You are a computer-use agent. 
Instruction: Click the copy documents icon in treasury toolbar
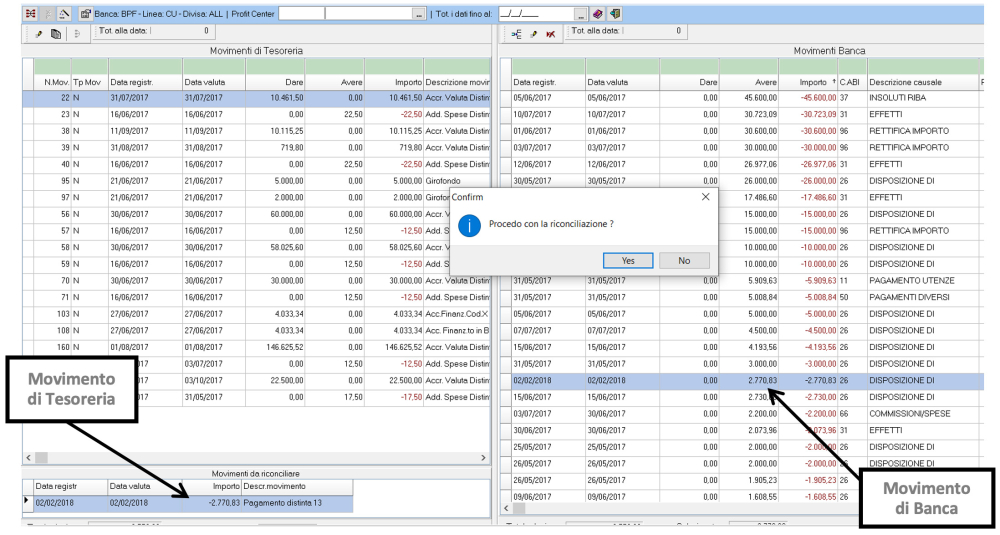point(57,34)
